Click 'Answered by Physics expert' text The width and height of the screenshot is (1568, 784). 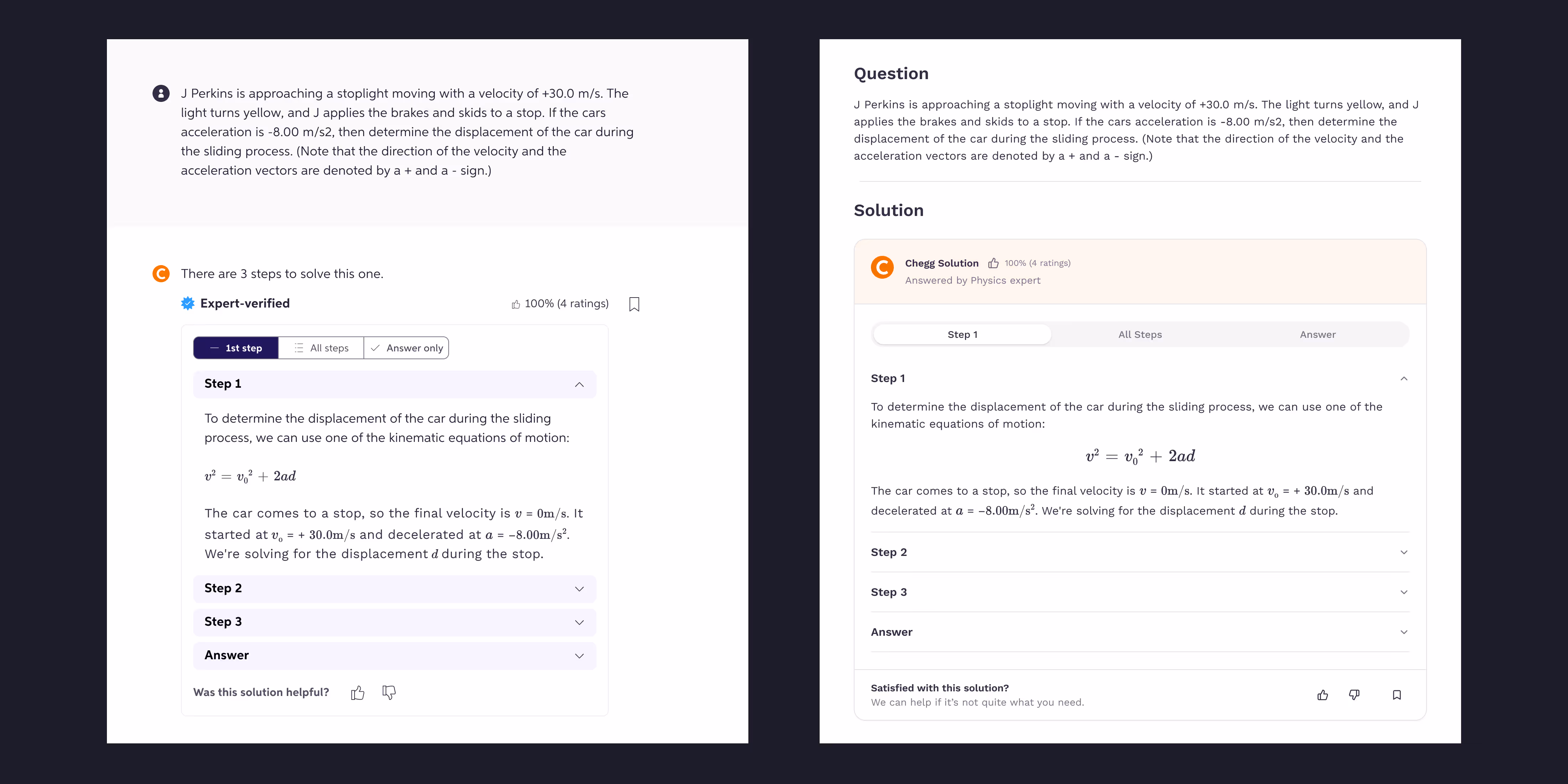pyautogui.click(x=973, y=280)
